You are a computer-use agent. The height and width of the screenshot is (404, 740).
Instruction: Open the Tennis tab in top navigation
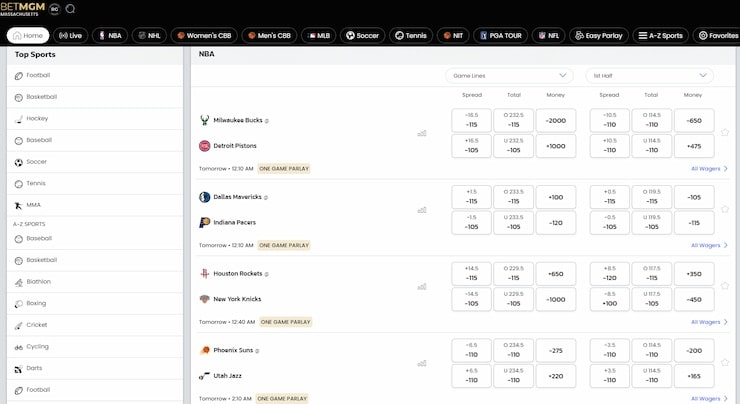(411, 35)
